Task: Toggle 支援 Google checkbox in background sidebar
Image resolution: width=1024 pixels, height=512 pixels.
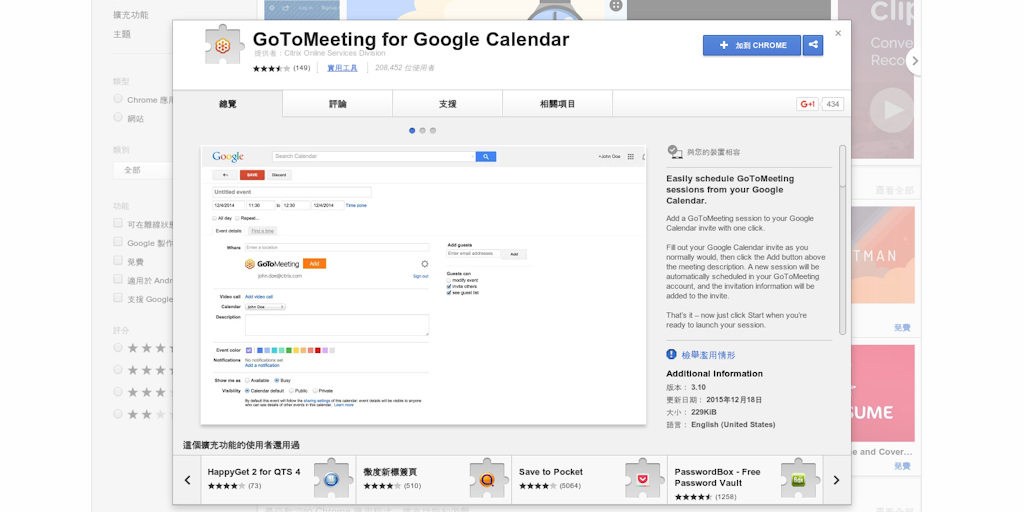Action: [x=118, y=297]
